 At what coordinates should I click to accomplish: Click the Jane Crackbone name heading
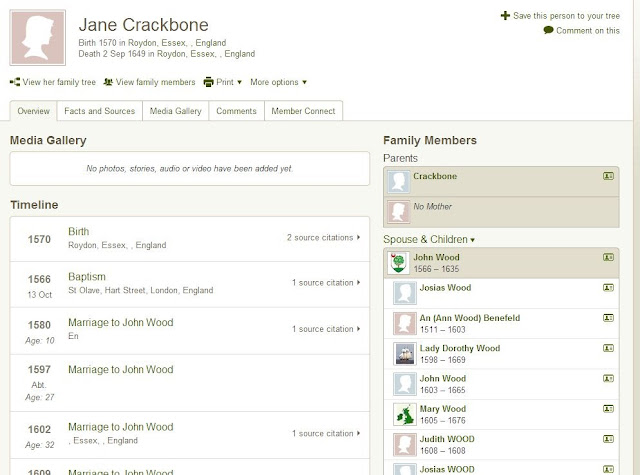pyautogui.click(x=143, y=25)
